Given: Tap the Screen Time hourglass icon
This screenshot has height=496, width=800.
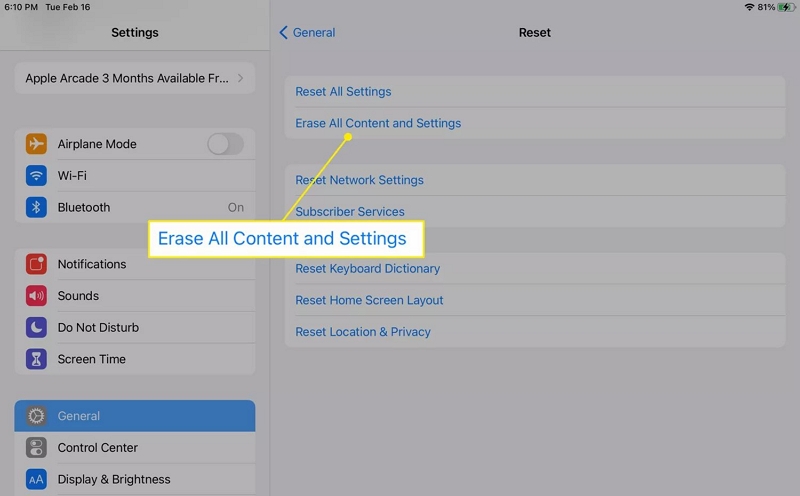Looking at the screenshot, I should pos(36,359).
